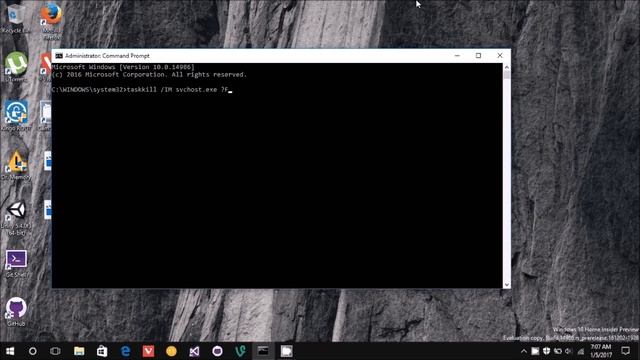Minimize the Command Prompt window

coord(457,56)
